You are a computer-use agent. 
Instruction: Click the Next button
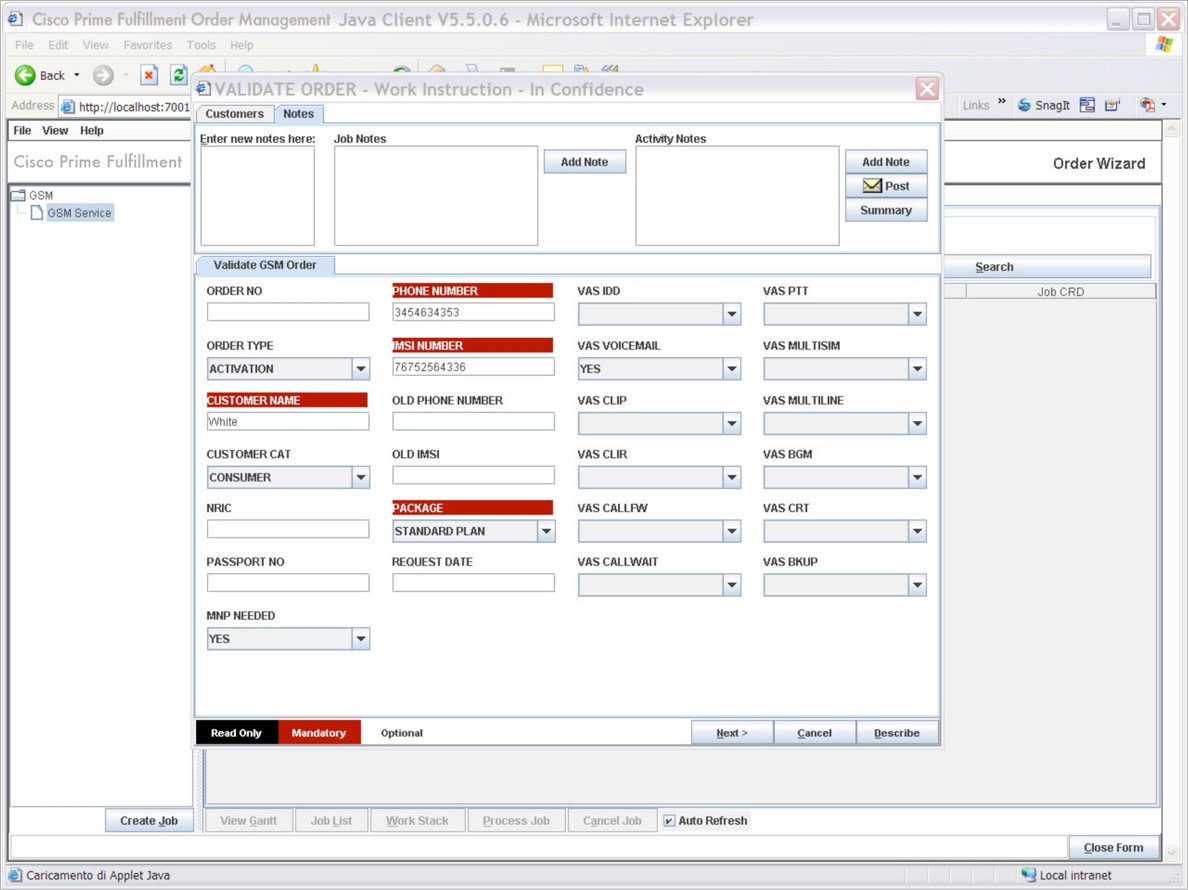click(732, 732)
